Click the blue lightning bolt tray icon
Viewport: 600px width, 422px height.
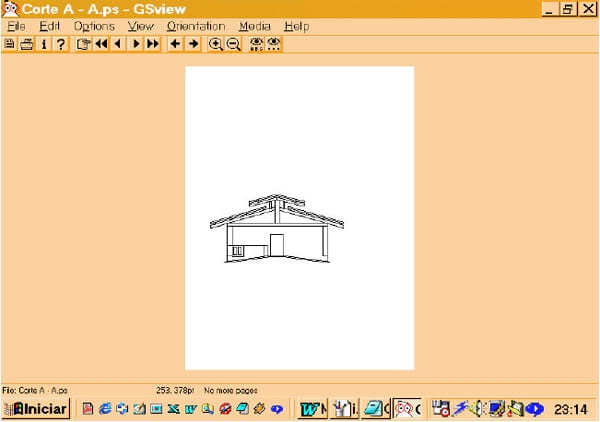(x=460, y=409)
